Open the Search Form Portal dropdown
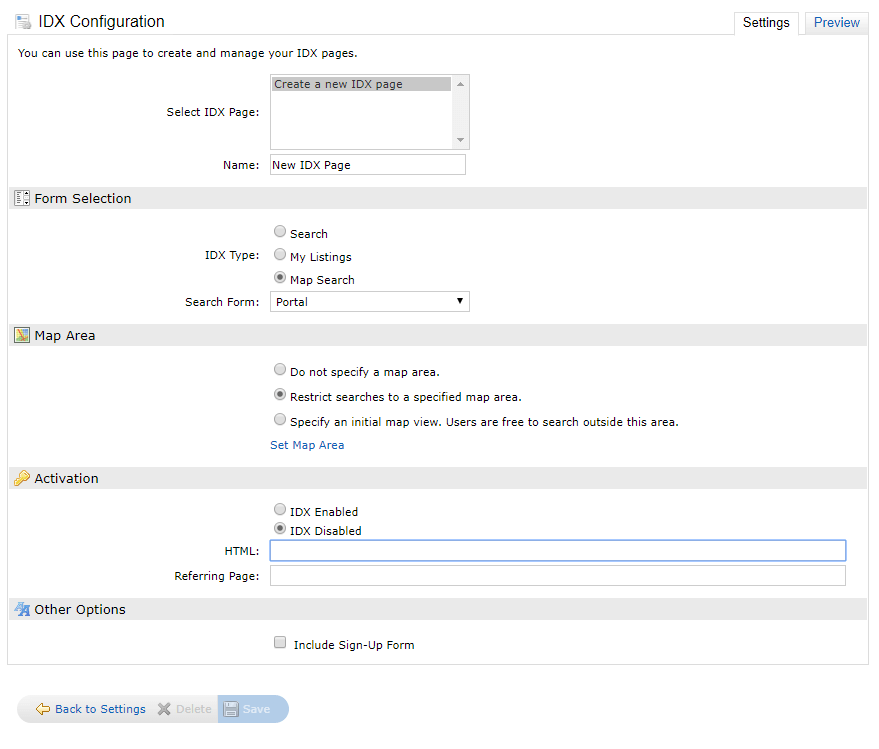Image resolution: width=879 pixels, height=749 pixels. click(369, 302)
